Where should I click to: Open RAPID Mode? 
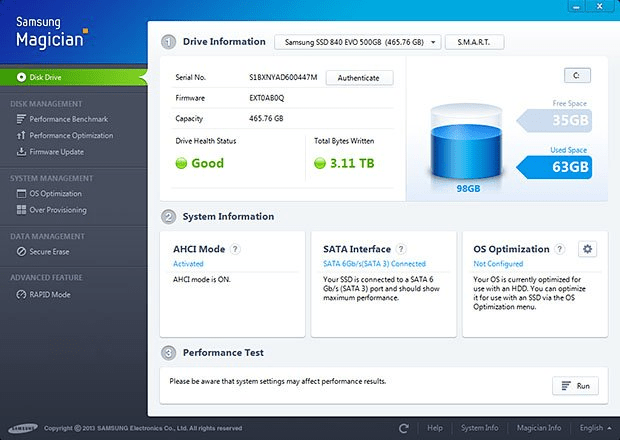tap(50, 295)
